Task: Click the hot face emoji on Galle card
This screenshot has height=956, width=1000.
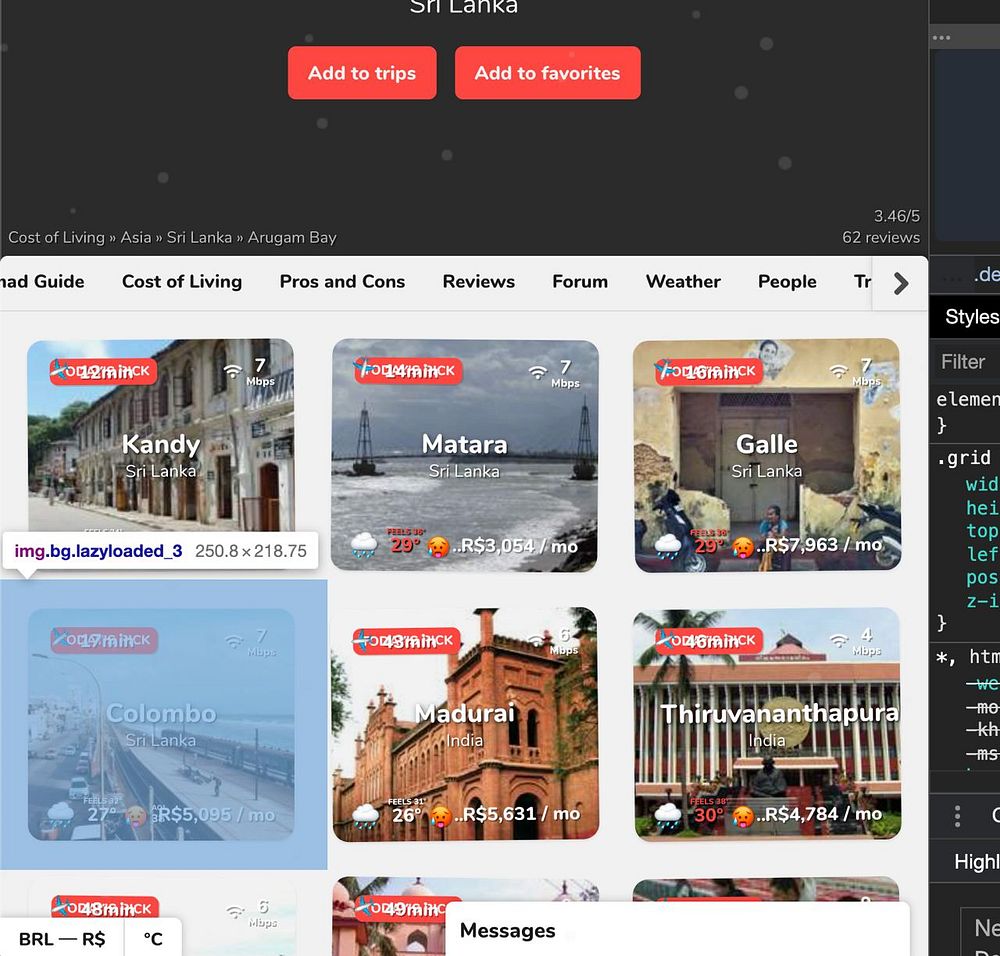Action: click(x=742, y=547)
